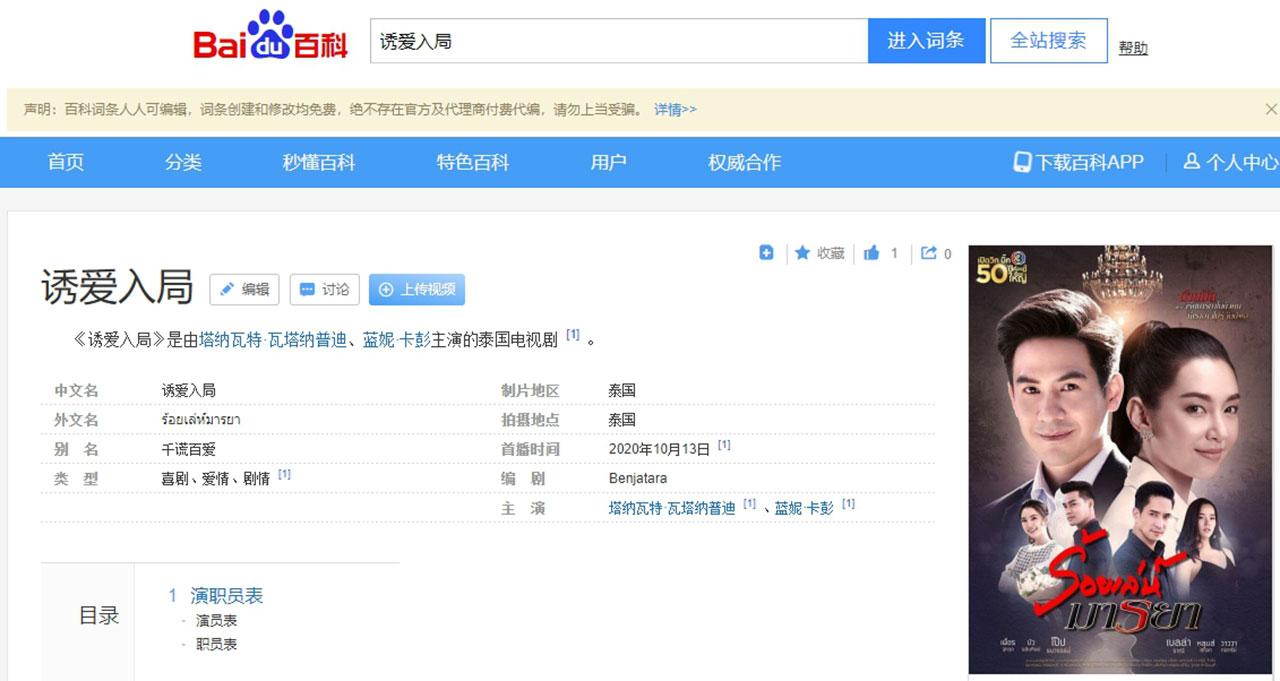Open the 首页 nav tab
The width and height of the screenshot is (1280, 681).
click(66, 162)
